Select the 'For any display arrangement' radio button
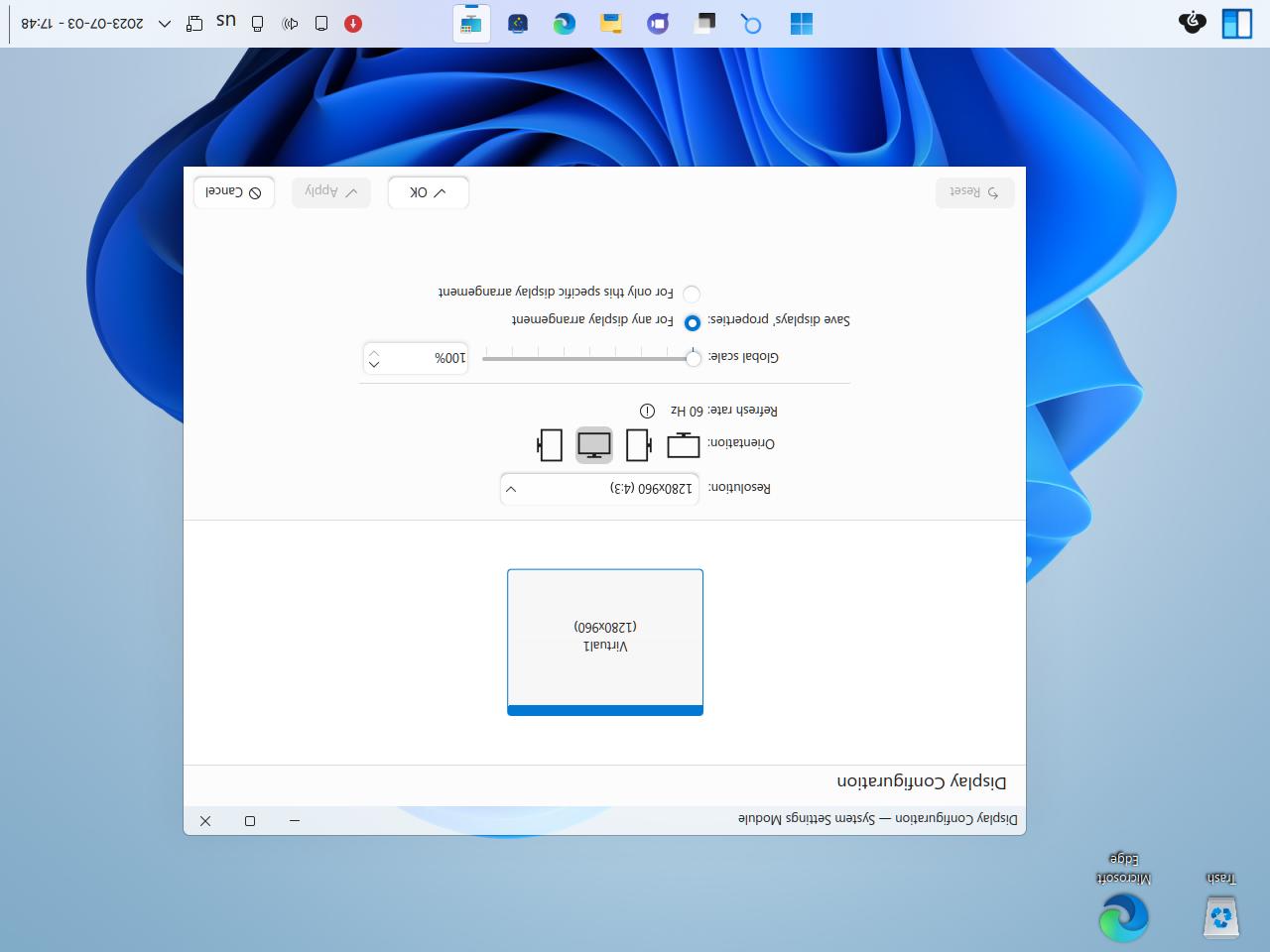The image size is (1270, 952). coord(693,322)
